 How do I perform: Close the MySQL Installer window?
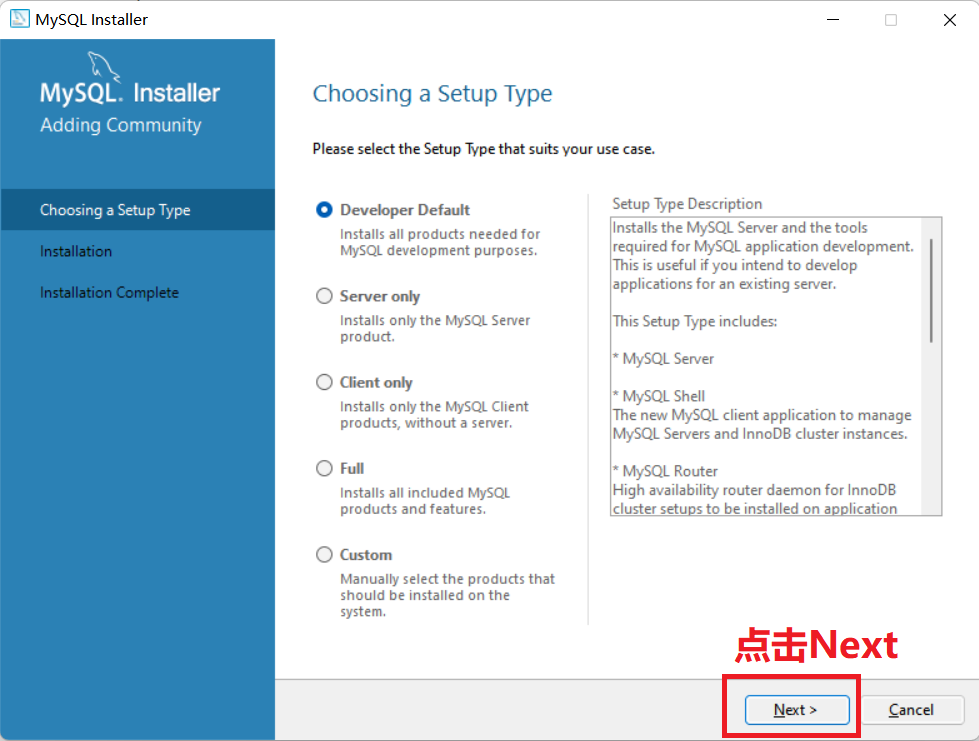tap(950, 20)
